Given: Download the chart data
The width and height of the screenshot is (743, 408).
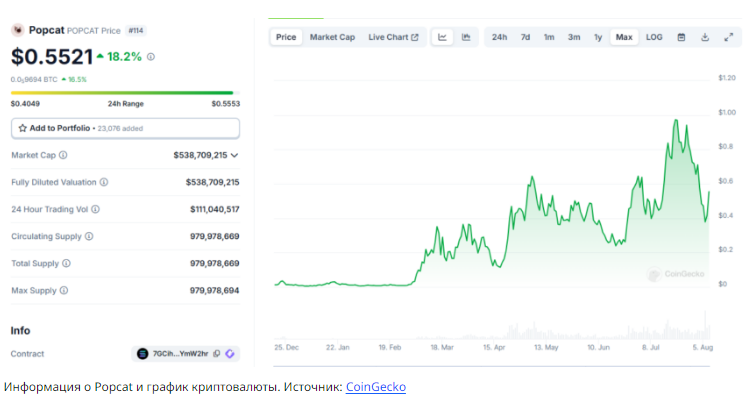Looking at the screenshot, I should click(x=705, y=37).
